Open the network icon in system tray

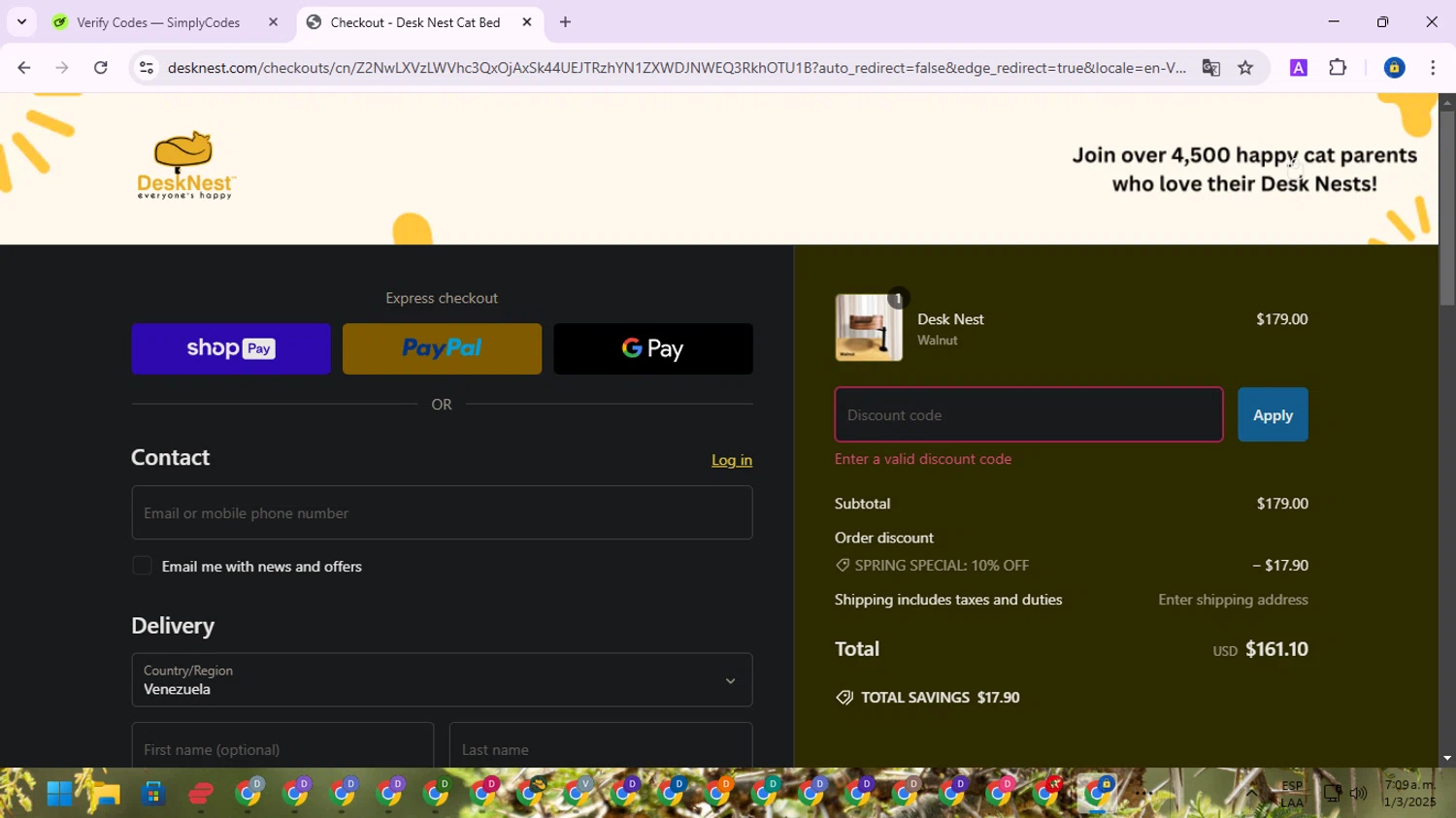(1333, 794)
